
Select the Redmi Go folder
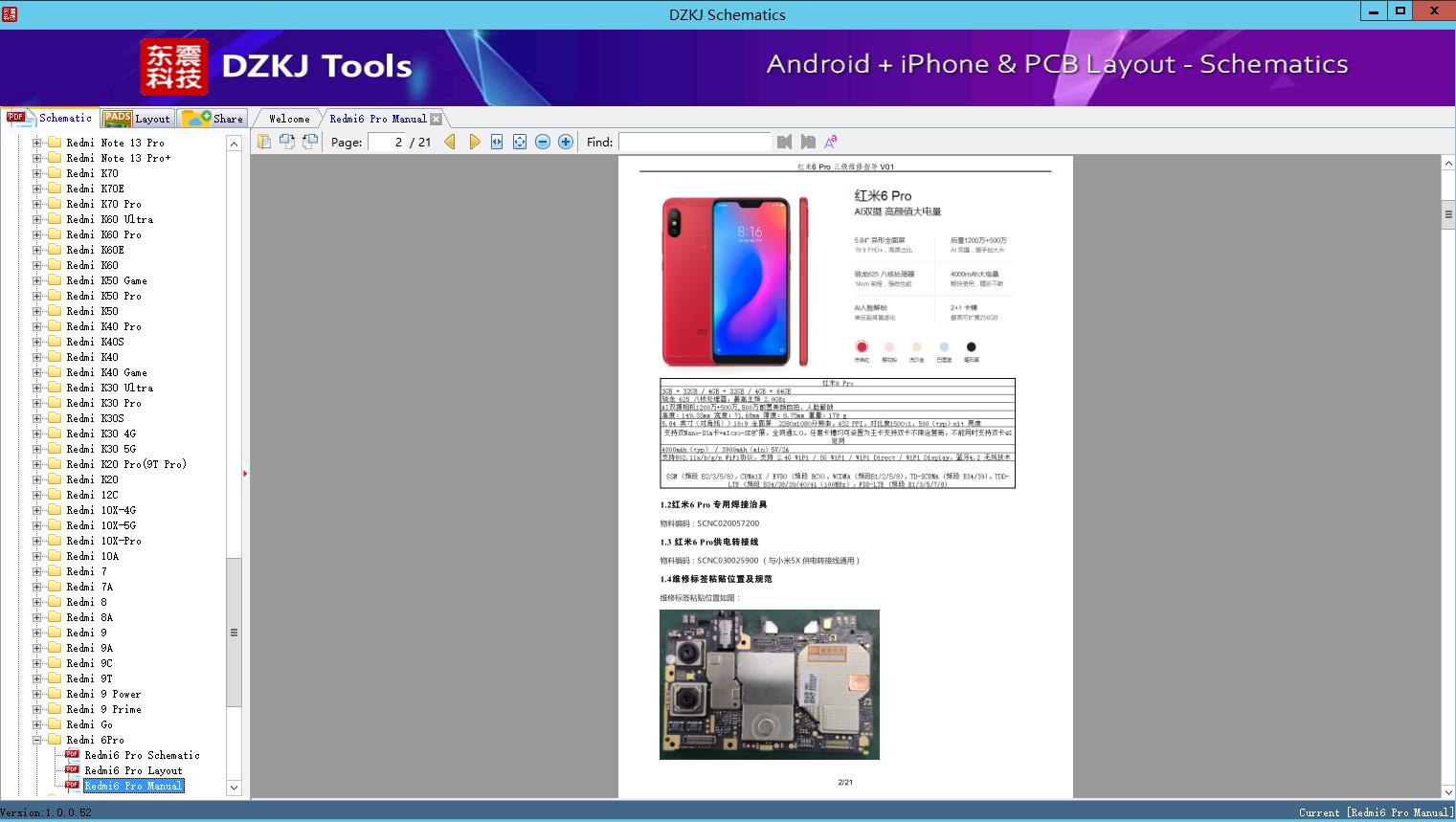click(89, 724)
